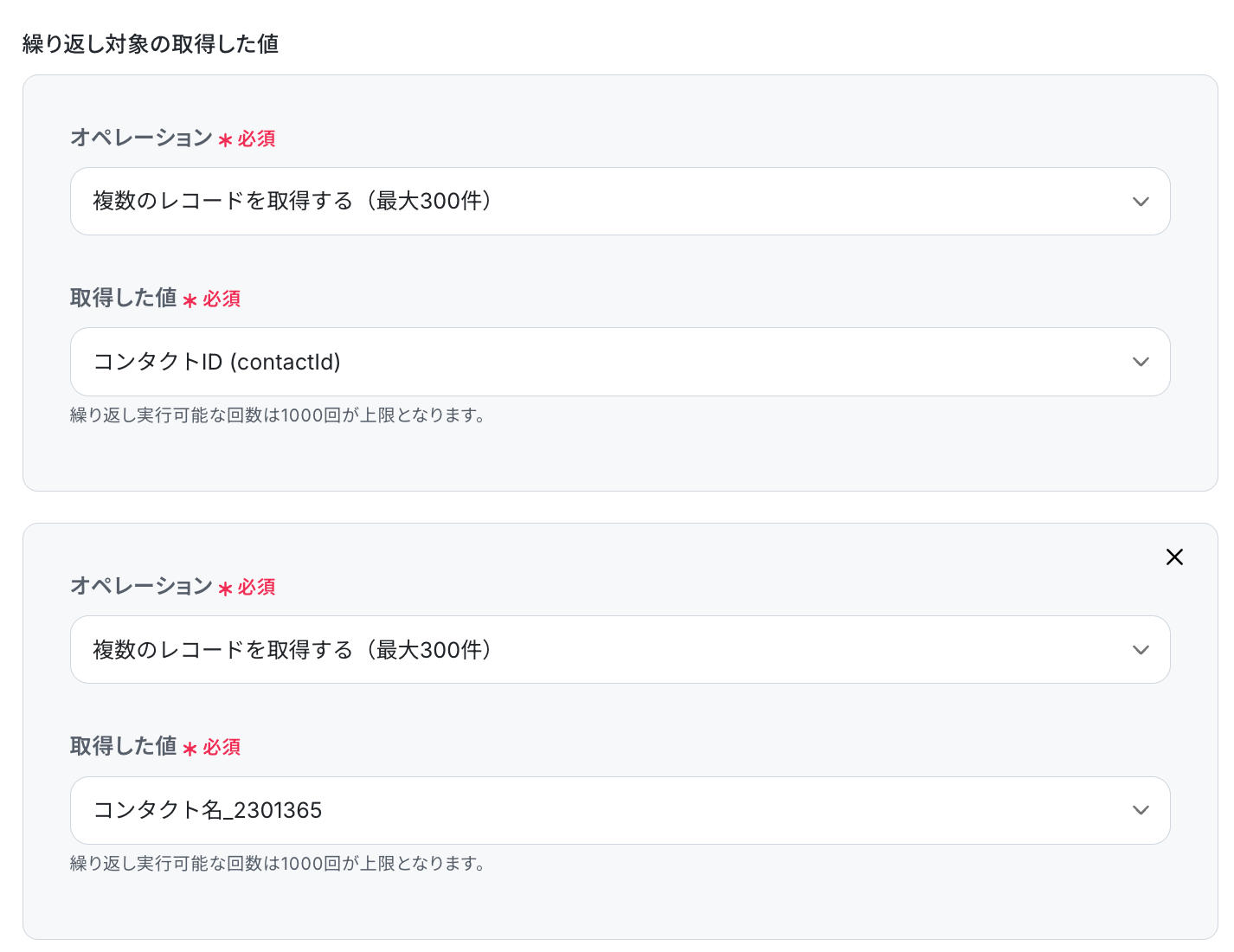Screen dimensions: 1234x952
Task: Click the limit note below the コンタクト名_2301365 field
Action: pyautogui.click(x=277, y=864)
